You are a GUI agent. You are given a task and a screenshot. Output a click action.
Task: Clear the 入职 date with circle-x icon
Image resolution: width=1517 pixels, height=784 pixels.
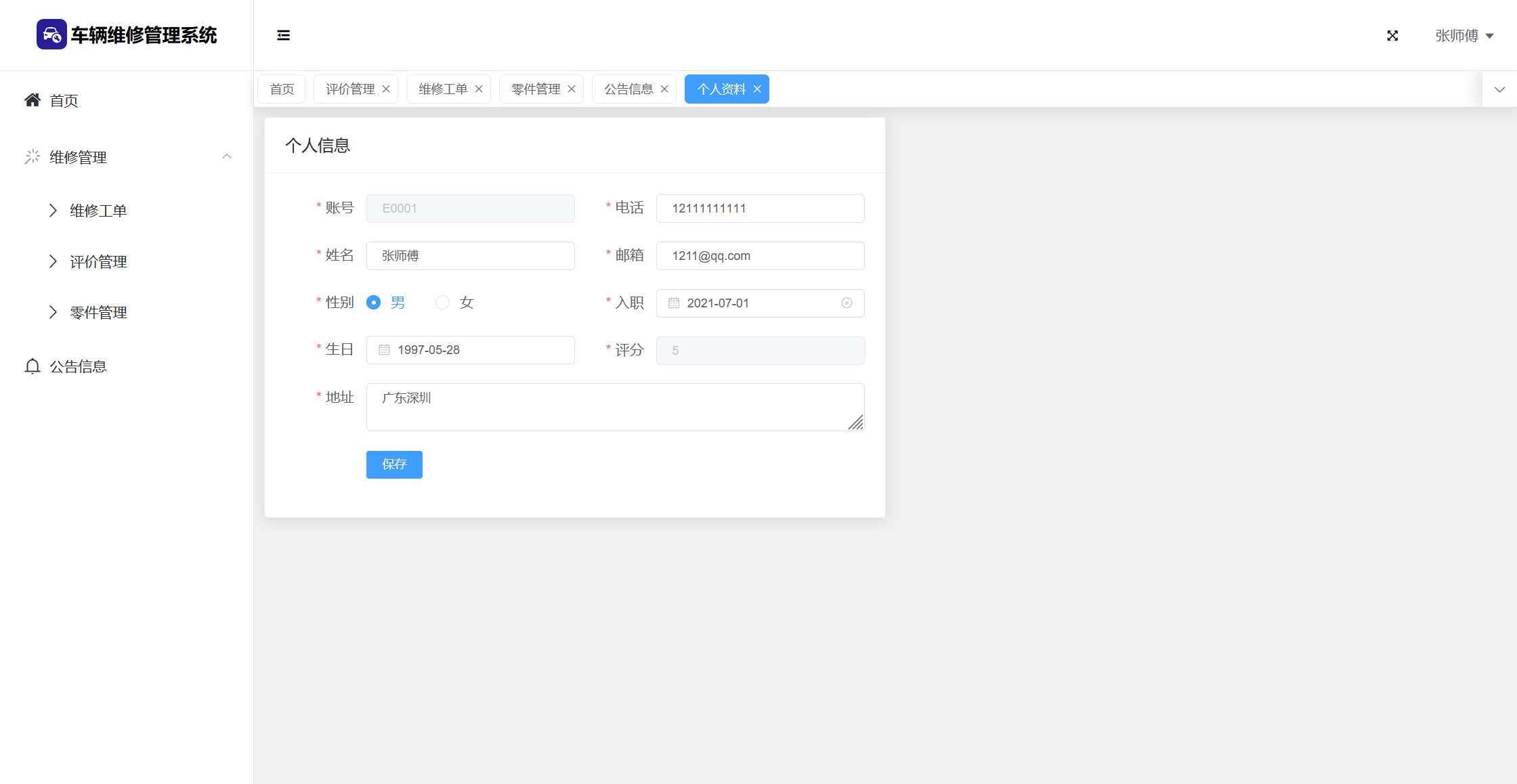tap(847, 303)
